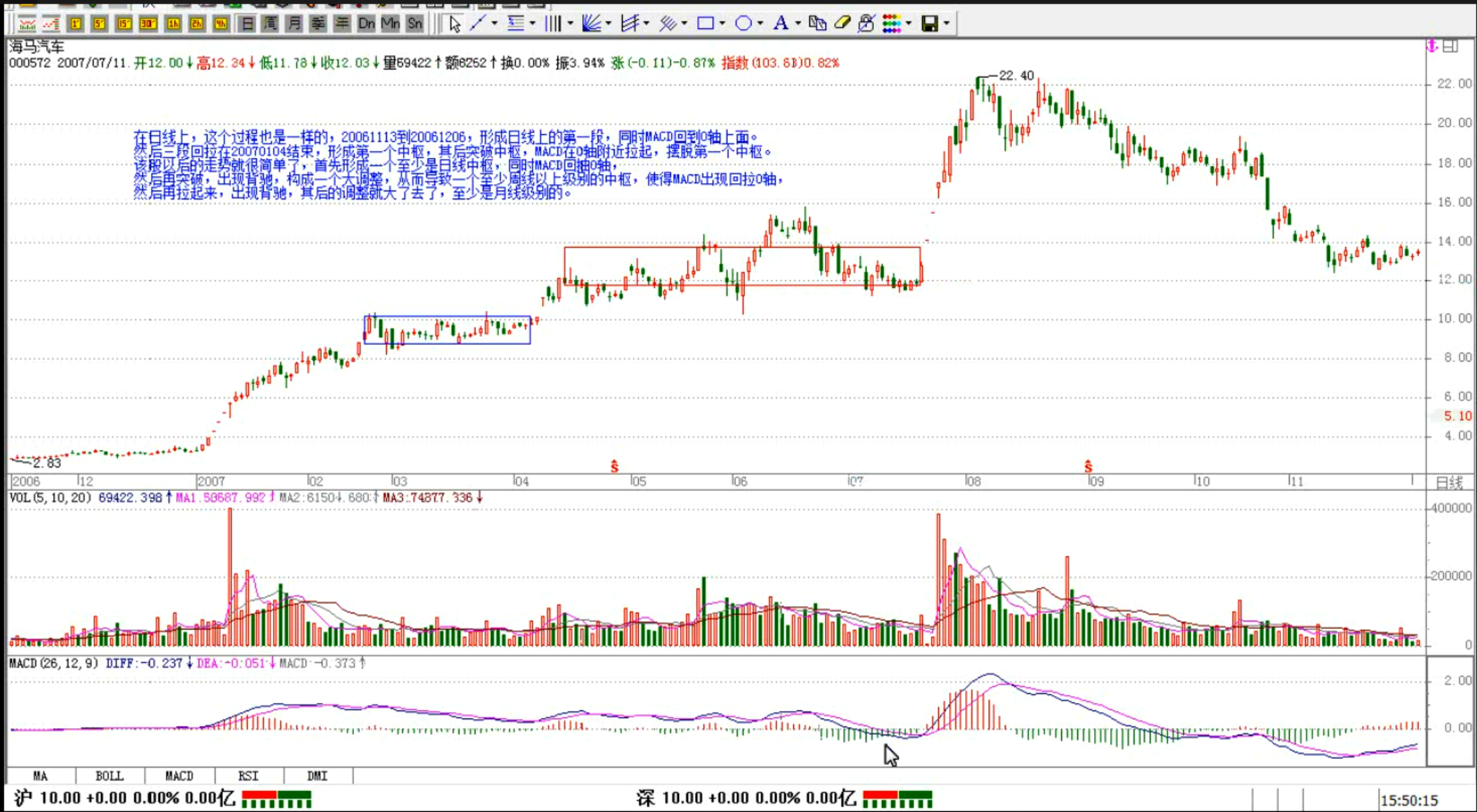Choose the eraser drawing tool
The height and width of the screenshot is (812, 1477).
842,24
